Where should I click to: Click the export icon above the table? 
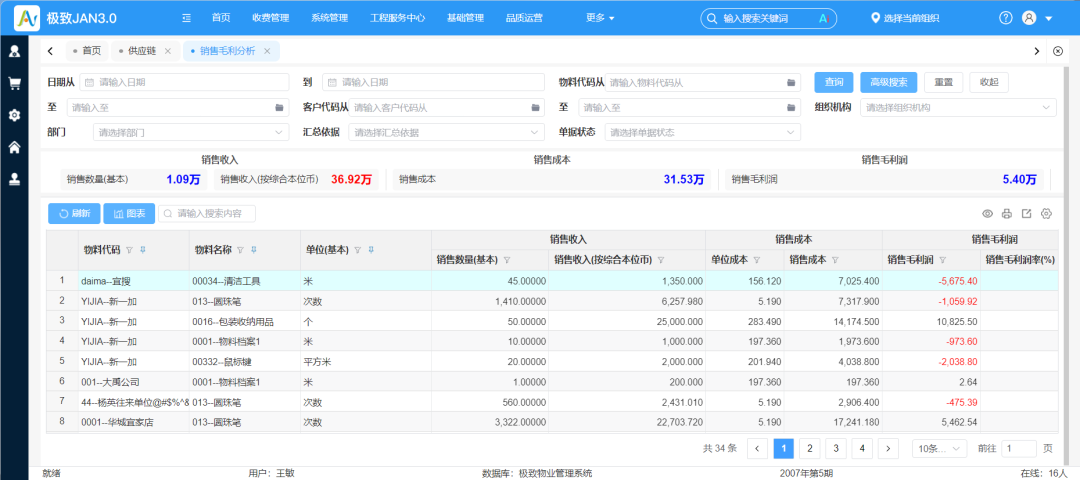(x=1026, y=213)
